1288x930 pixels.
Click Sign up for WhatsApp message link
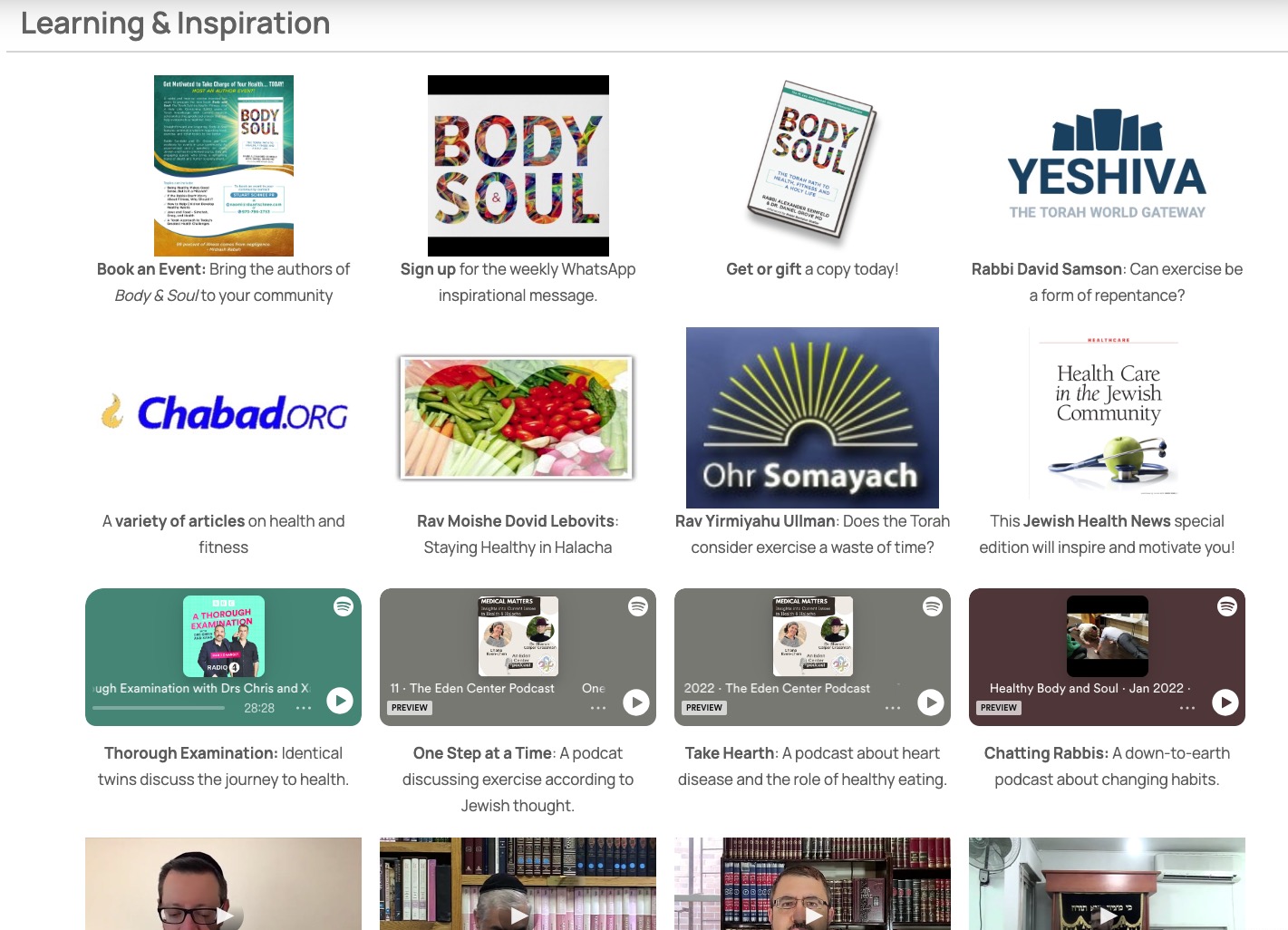[428, 269]
